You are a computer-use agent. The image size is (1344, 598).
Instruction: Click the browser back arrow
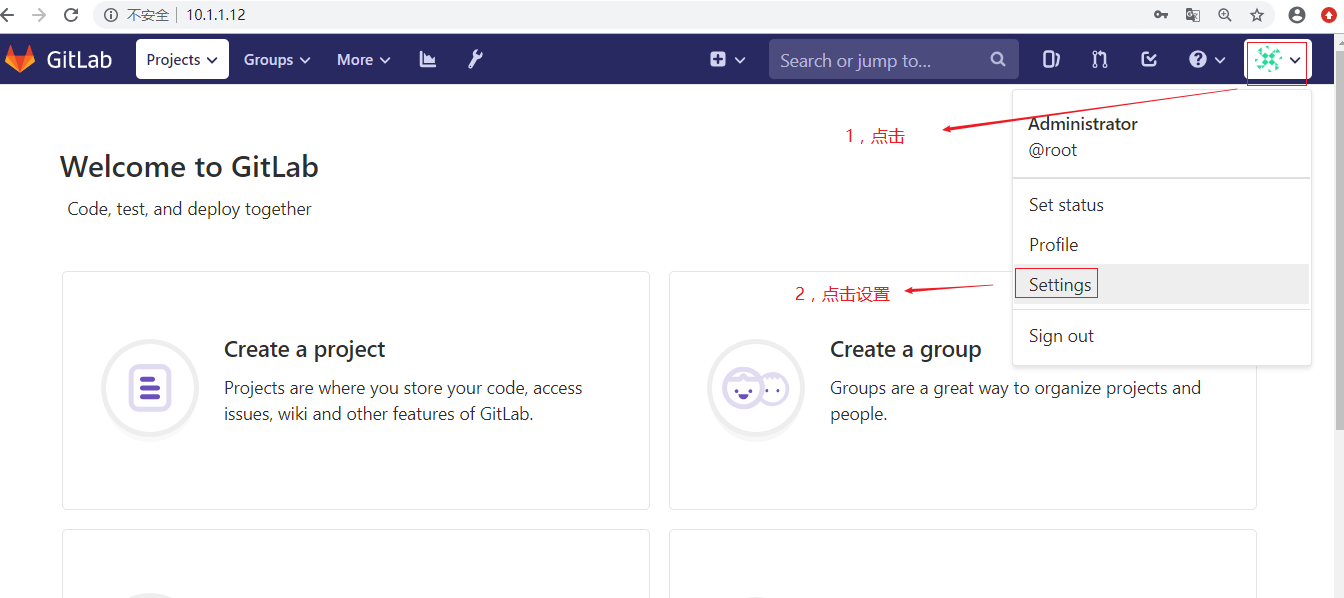point(8,15)
